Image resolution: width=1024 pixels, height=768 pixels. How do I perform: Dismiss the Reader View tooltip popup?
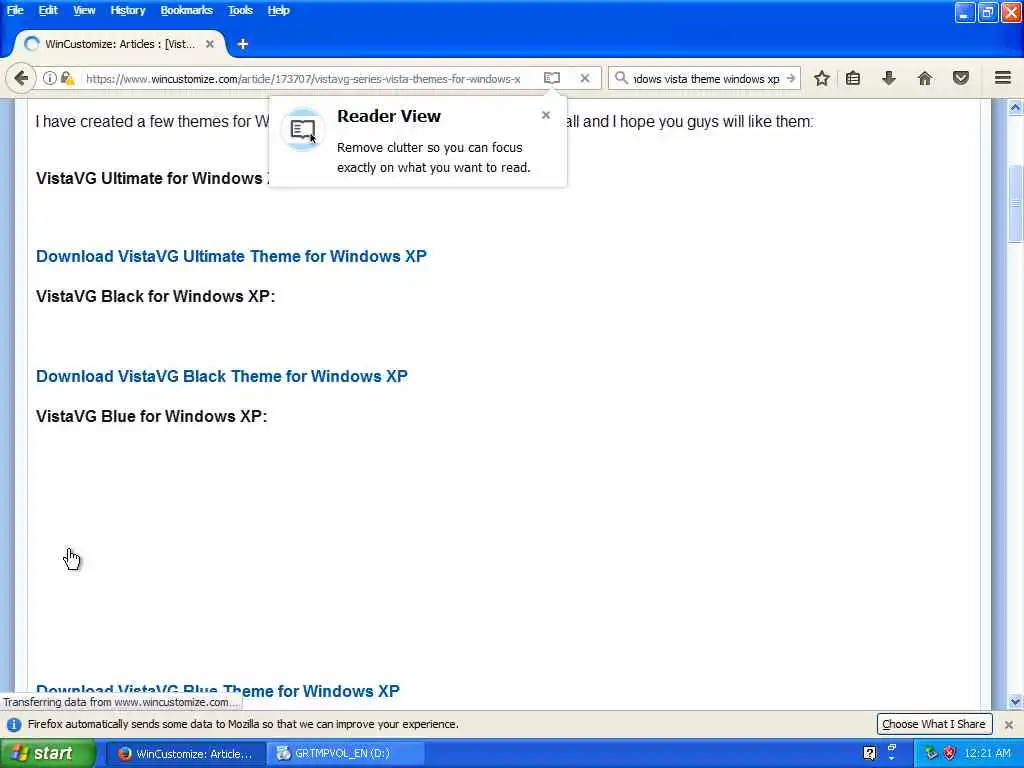[x=546, y=115]
